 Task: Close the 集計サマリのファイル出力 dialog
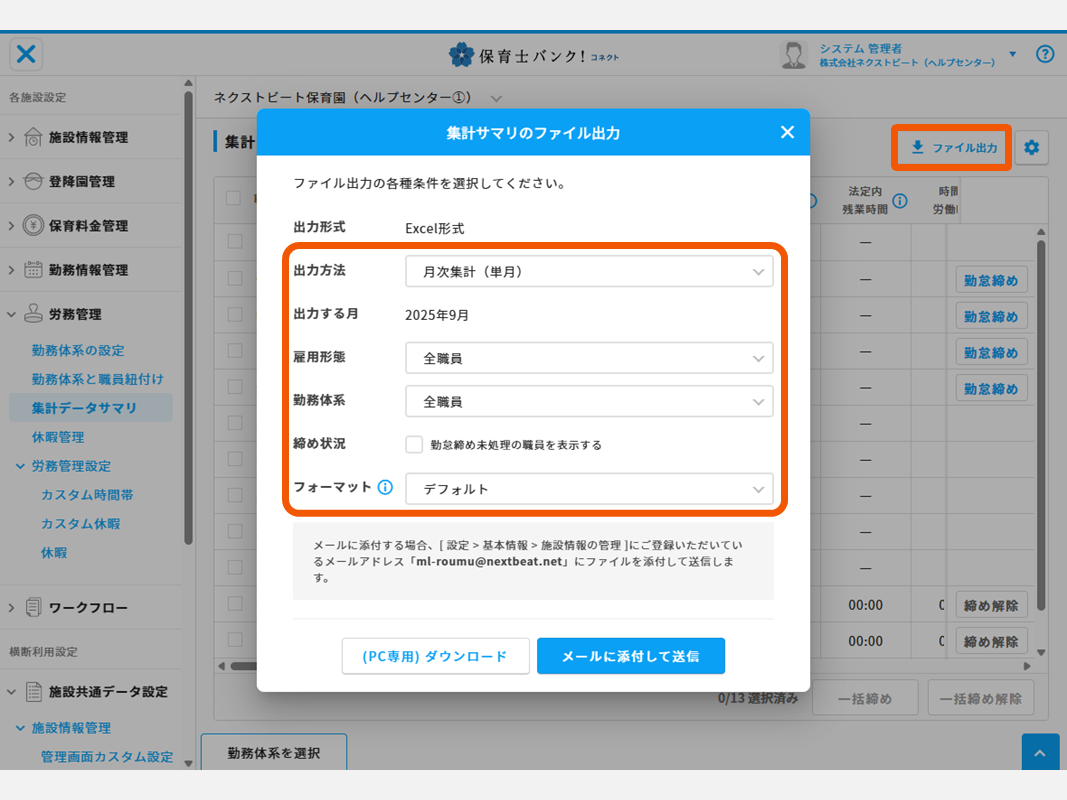click(787, 132)
